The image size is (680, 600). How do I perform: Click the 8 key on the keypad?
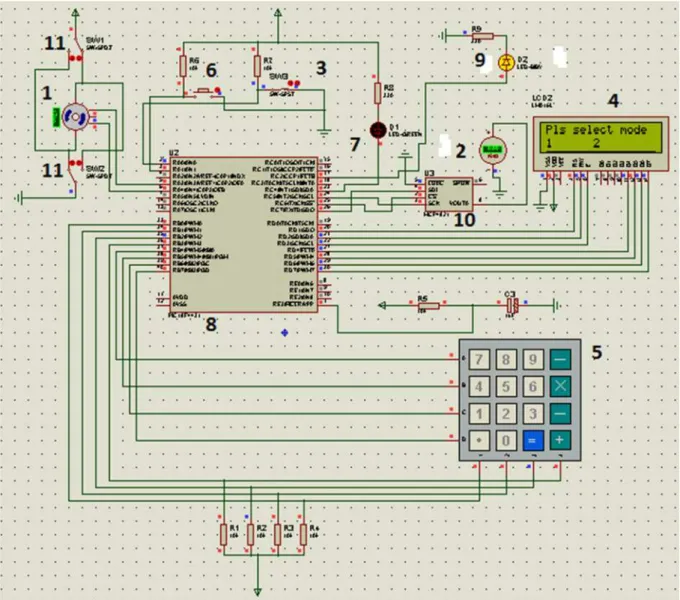[506, 359]
